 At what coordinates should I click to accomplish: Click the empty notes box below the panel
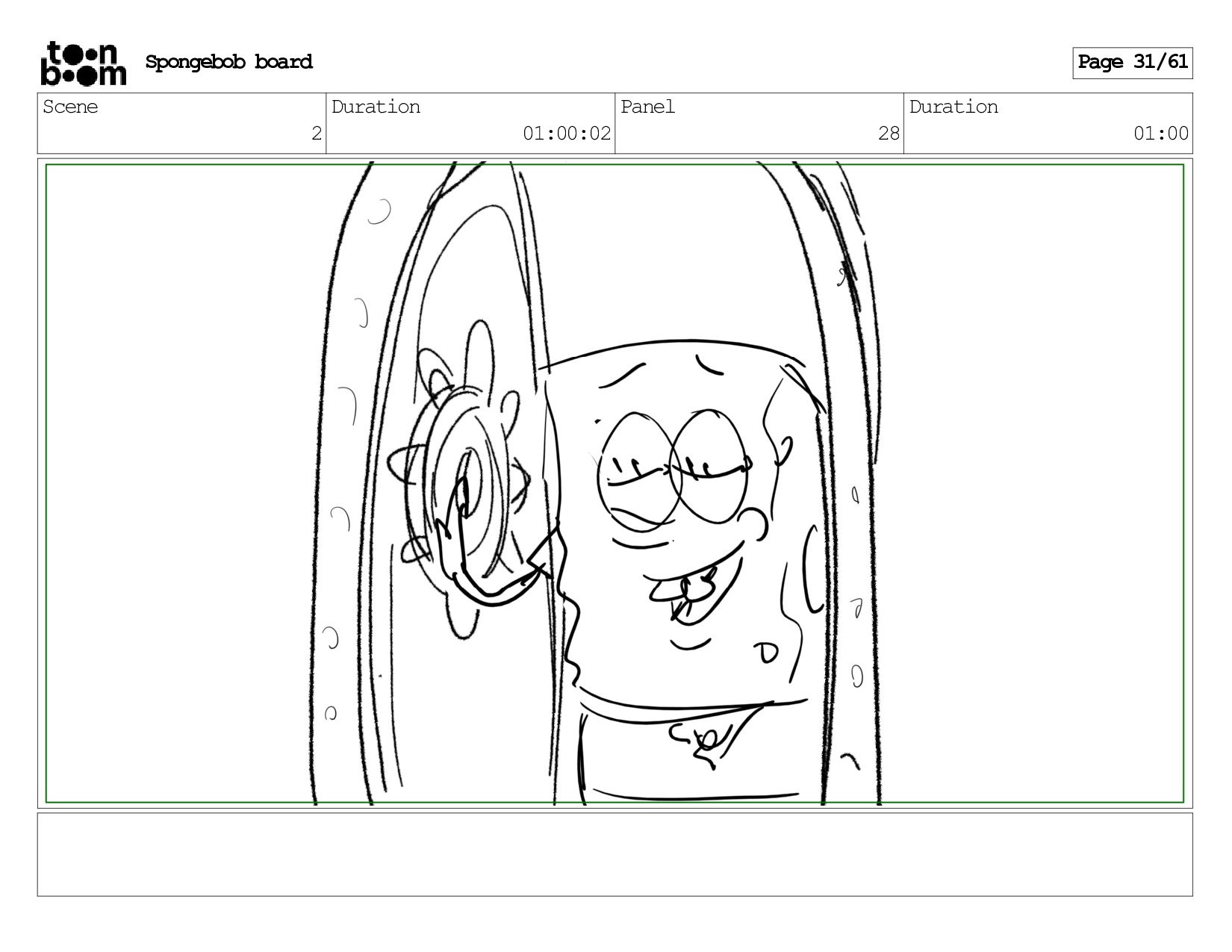615,854
